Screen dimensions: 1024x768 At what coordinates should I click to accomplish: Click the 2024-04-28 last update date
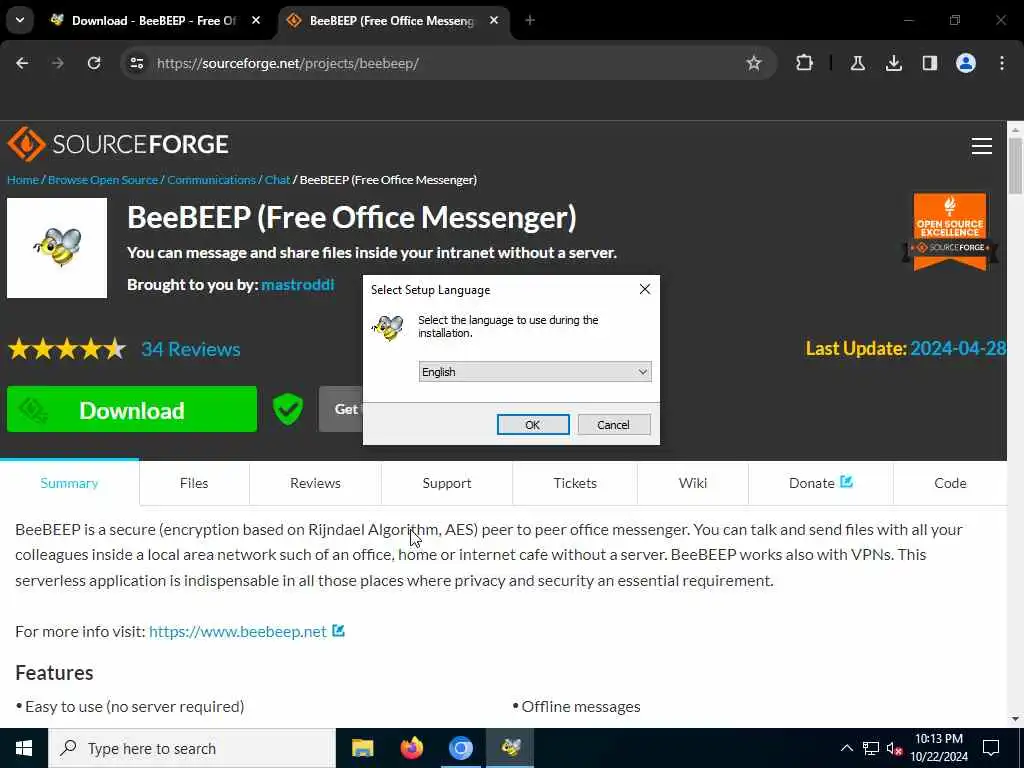tap(958, 348)
